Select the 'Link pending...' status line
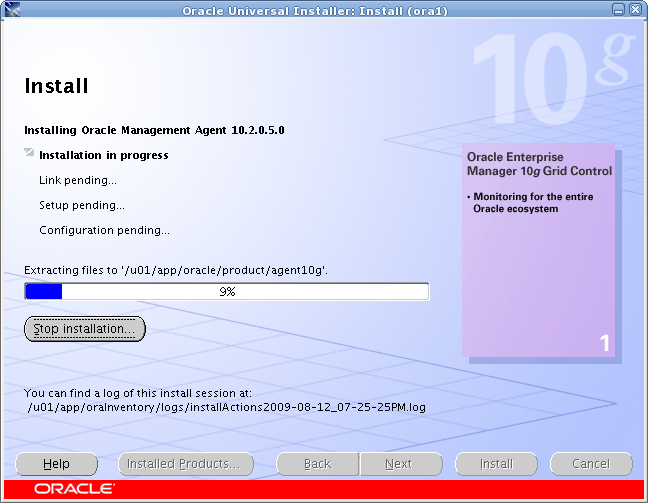 click(78, 180)
